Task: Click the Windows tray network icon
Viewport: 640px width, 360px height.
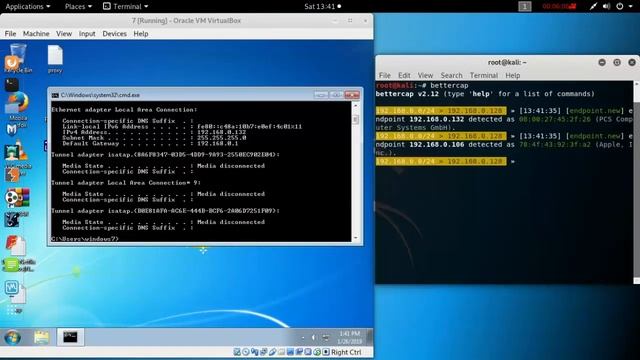Action: pyautogui.click(x=326, y=337)
